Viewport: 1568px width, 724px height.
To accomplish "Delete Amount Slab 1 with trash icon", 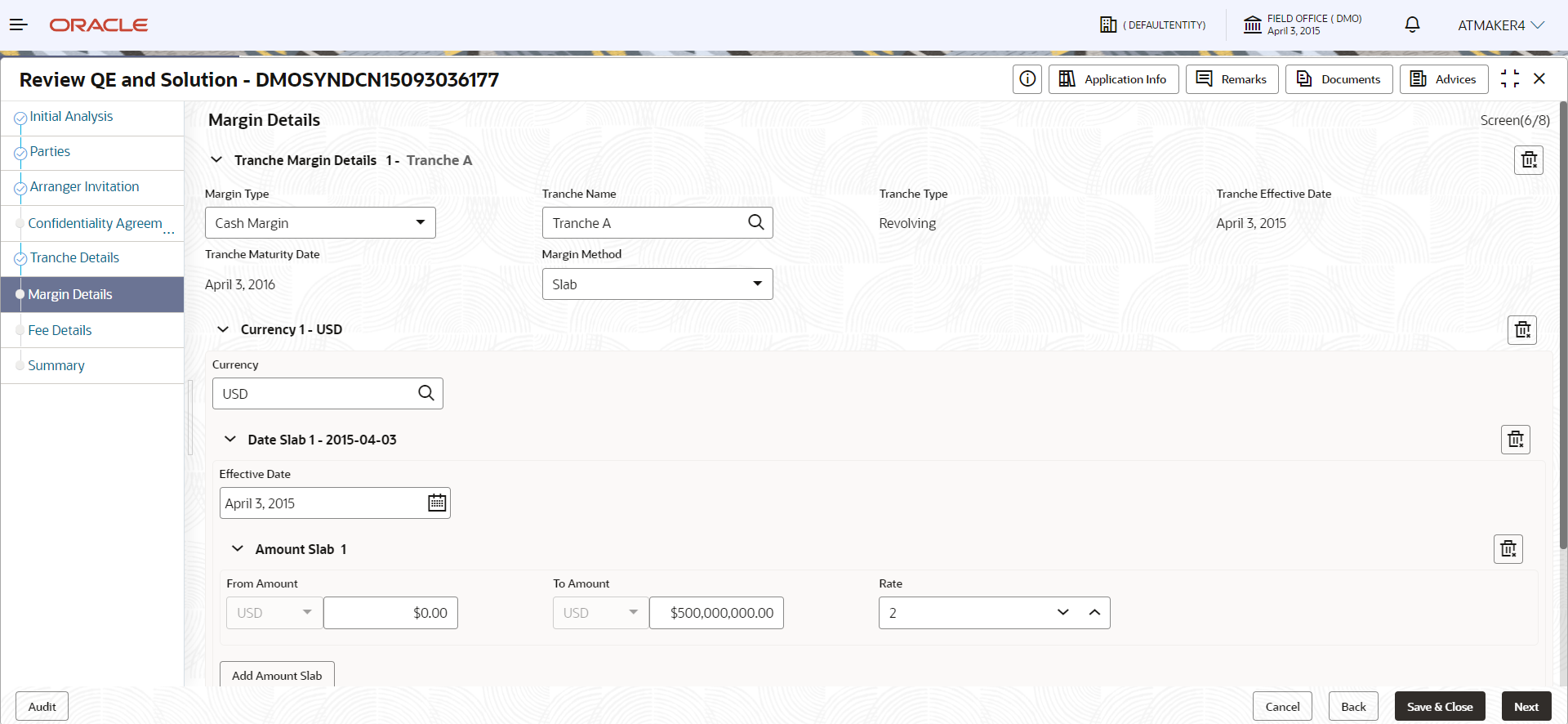I will point(1508,549).
